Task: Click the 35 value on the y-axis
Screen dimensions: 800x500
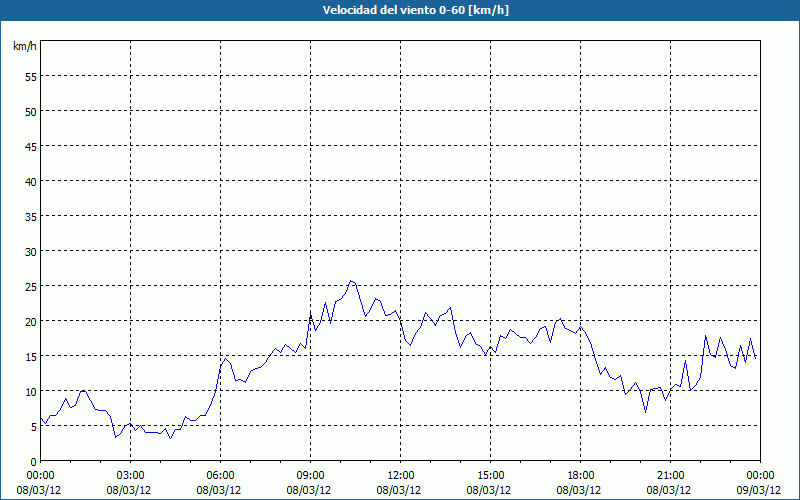Action: point(30,217)
